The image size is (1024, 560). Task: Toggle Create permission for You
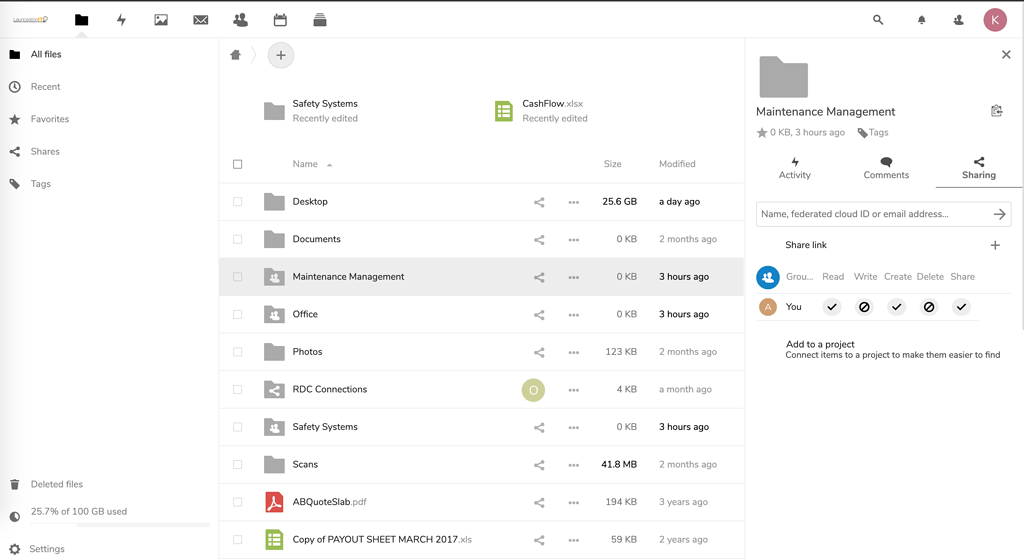click(x=897, y=307)
